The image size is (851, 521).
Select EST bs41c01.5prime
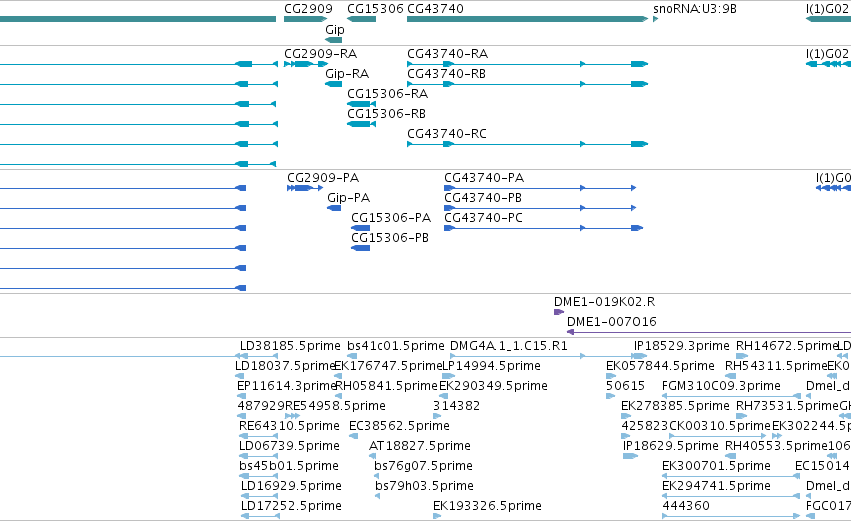point(396,346)
